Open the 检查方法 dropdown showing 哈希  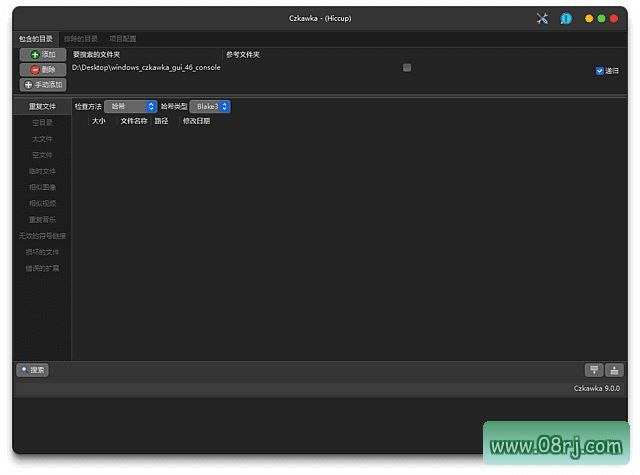click(131, 107)
